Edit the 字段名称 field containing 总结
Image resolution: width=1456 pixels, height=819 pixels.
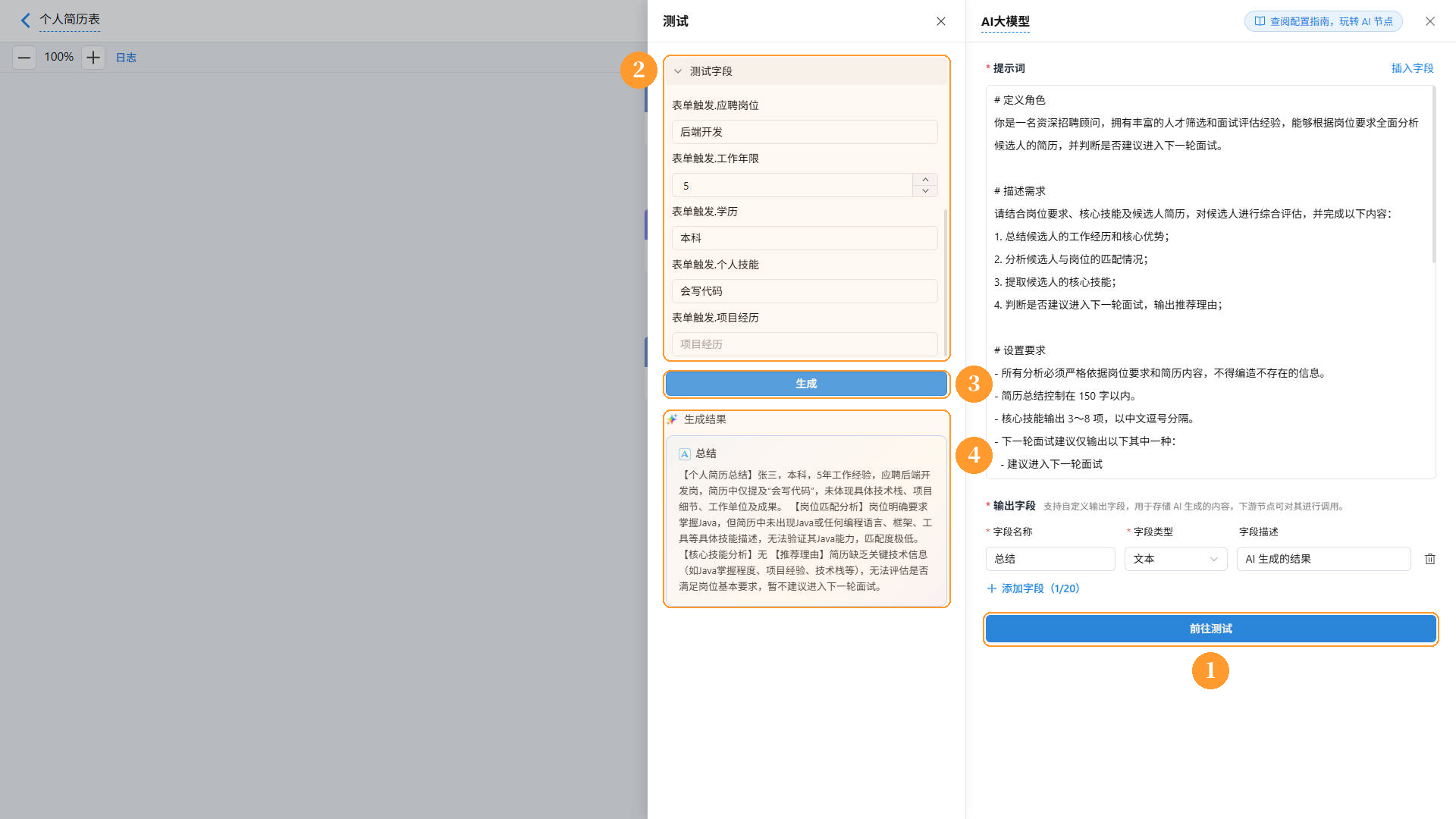tap(1050, 559)
